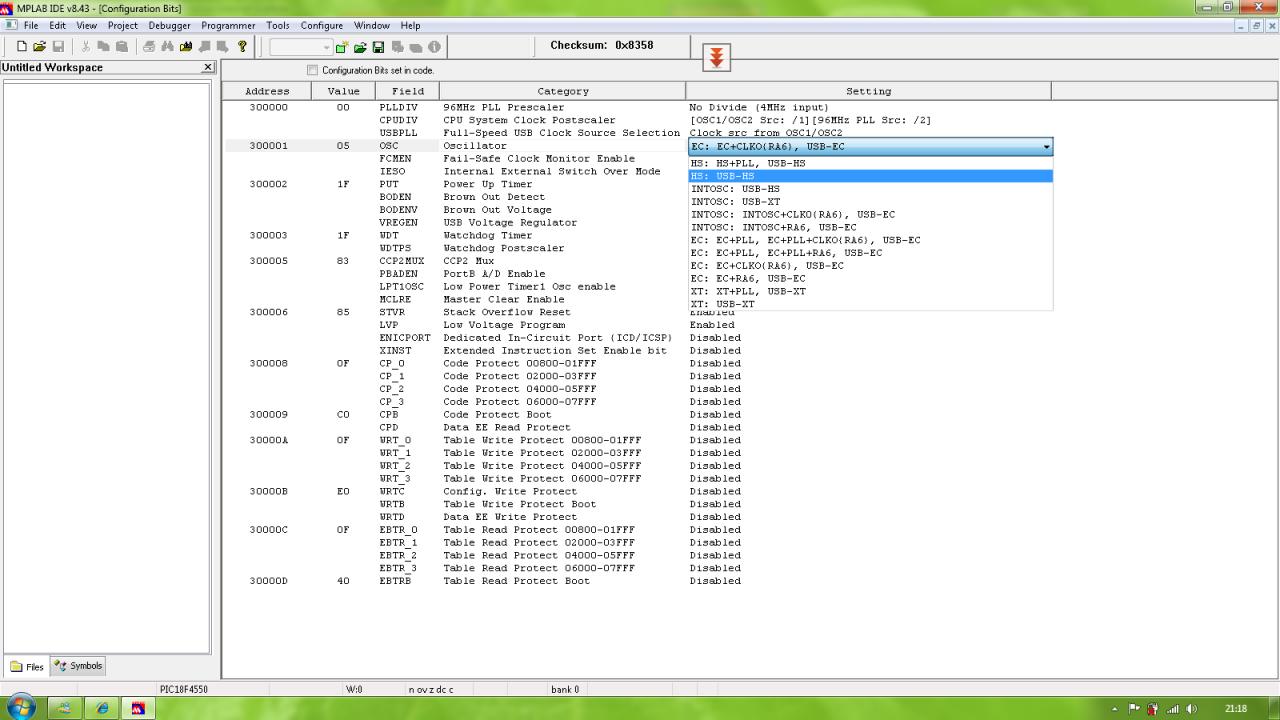Open the File menu
1280x720 pixels.
31,25
